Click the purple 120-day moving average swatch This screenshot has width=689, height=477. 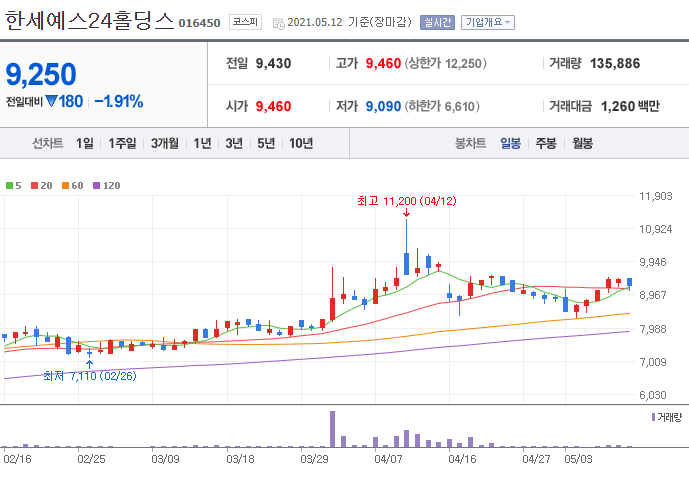tap(97, 186)
